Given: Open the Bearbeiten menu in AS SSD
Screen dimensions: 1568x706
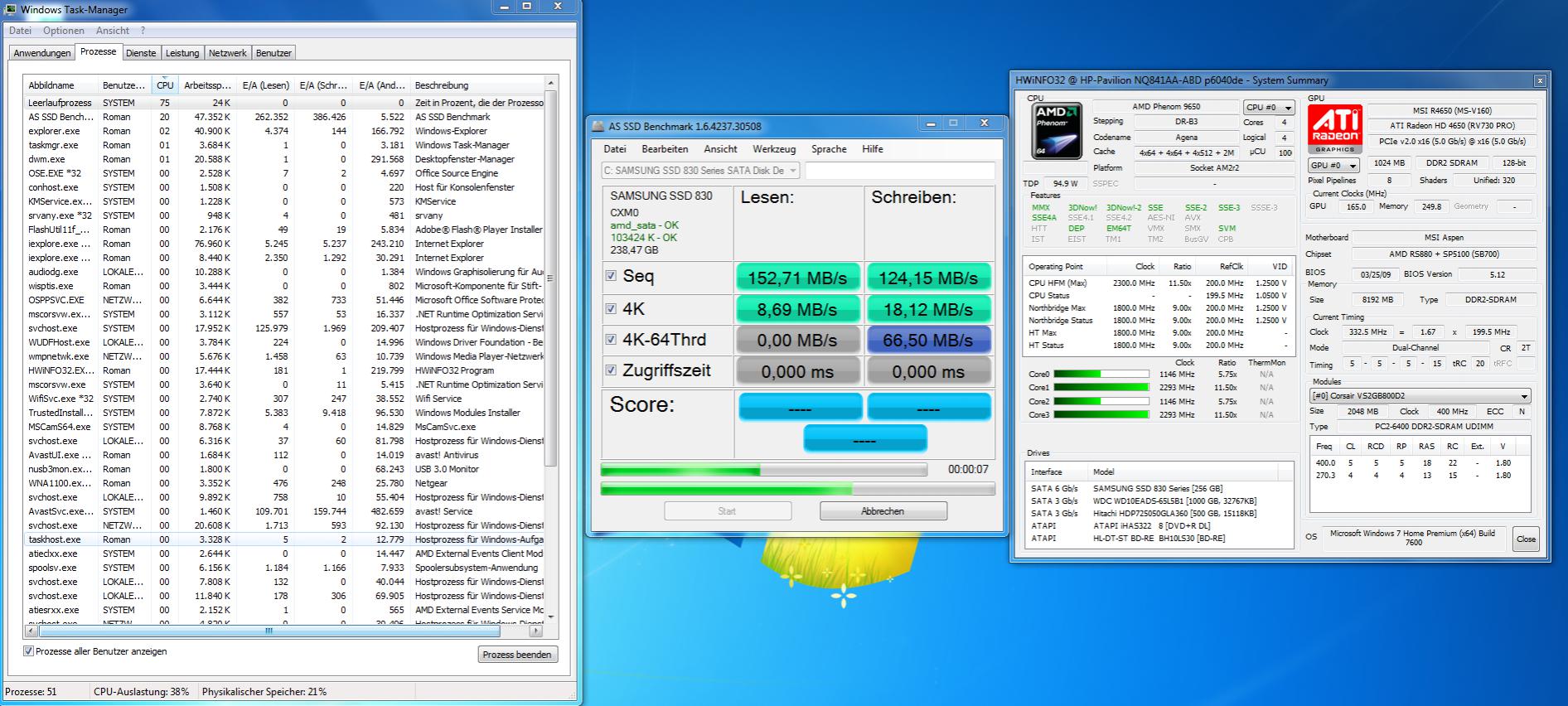Looking at the screenshot, I should 665,149.
